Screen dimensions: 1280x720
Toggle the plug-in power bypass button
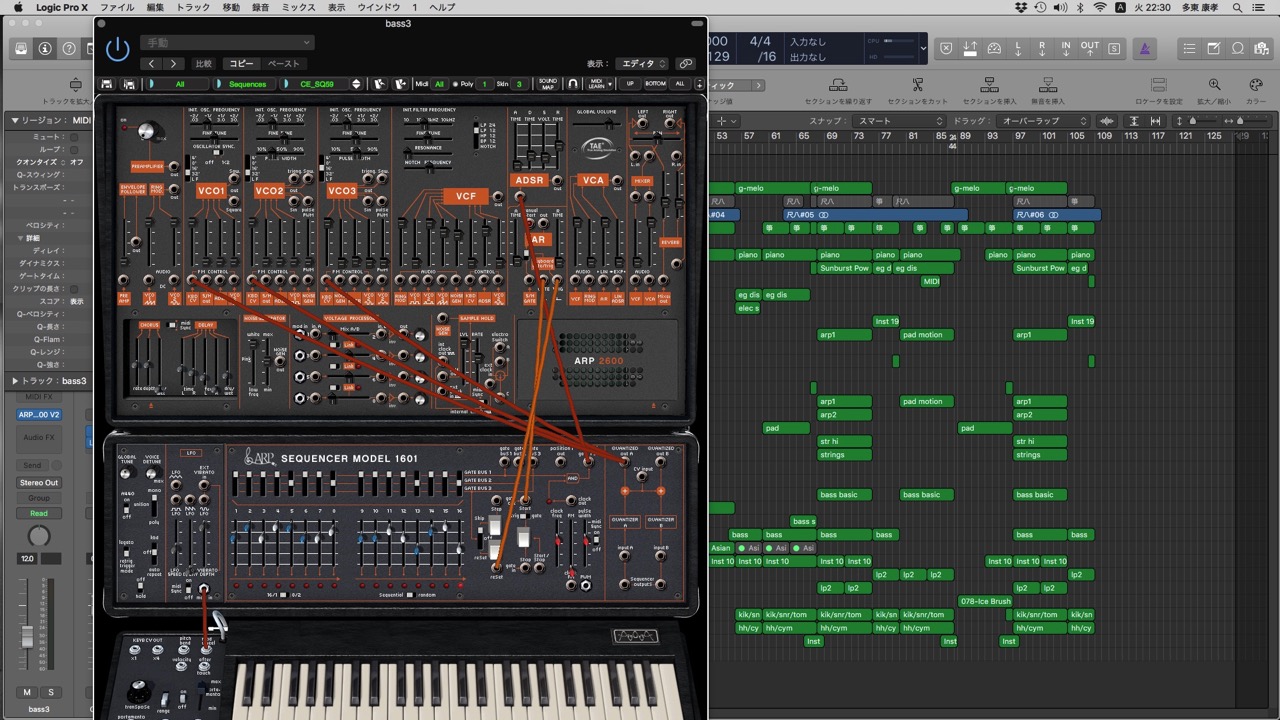pos(118,50)
